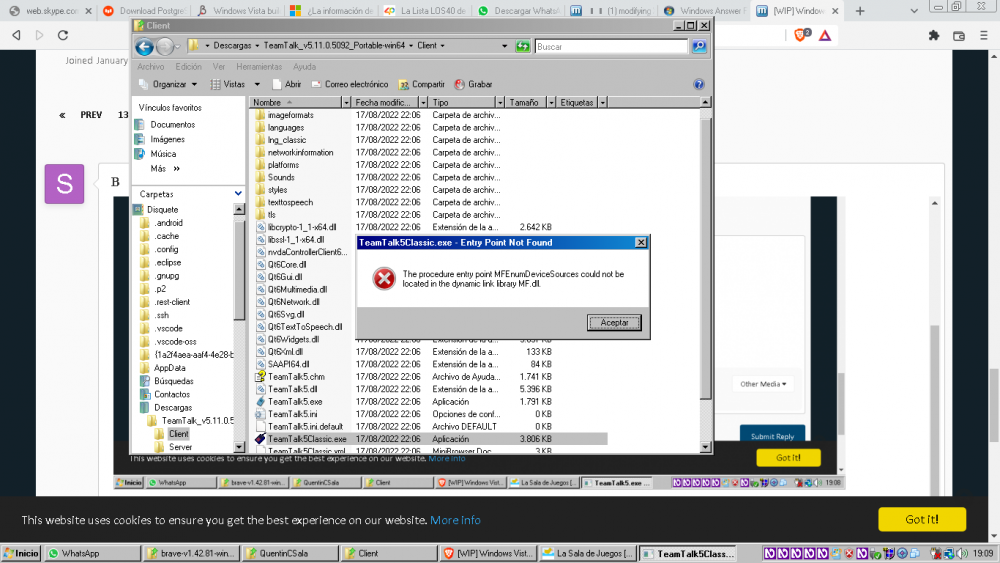1000x563 pixels.
Task: Expand the Vistas dropdown arrow
Action: point(257,85)
